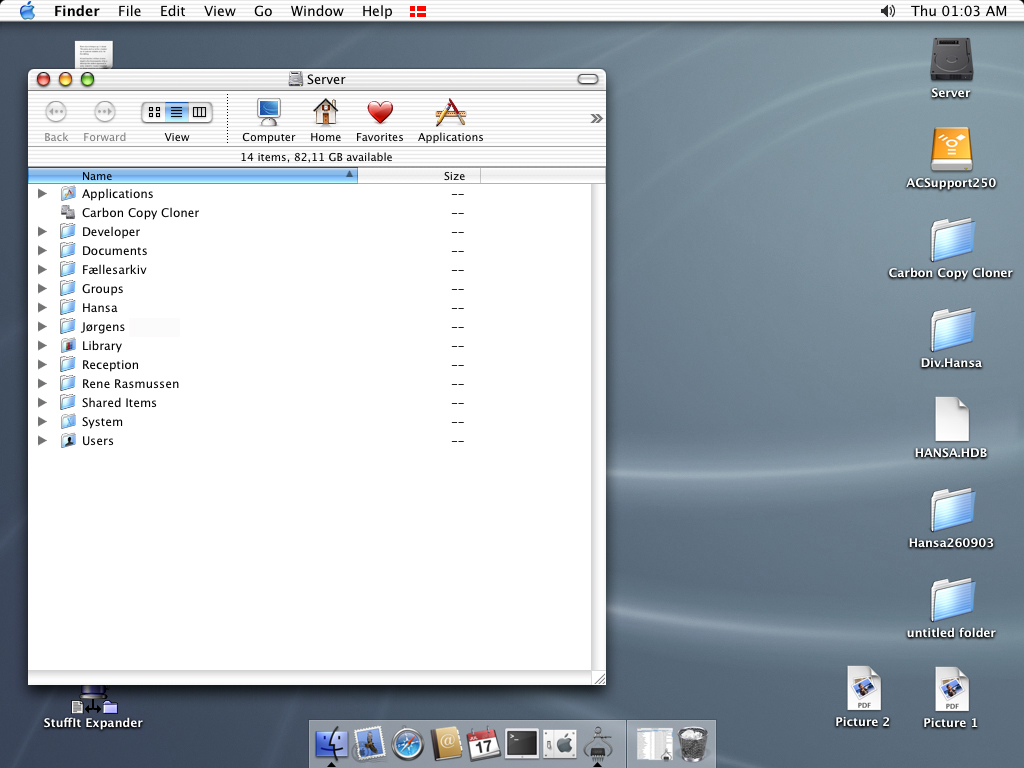Expand the Library folder
This screenshot has width=1024, height=768.
42,345
